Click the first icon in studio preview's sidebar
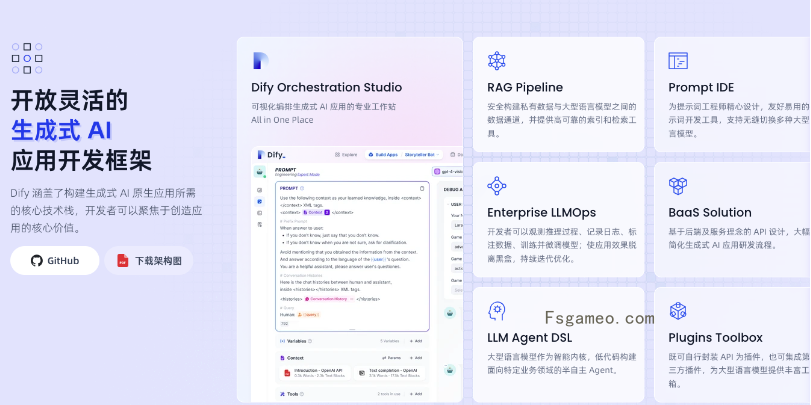This screenshot has width=811, height=405. [260, 190]
